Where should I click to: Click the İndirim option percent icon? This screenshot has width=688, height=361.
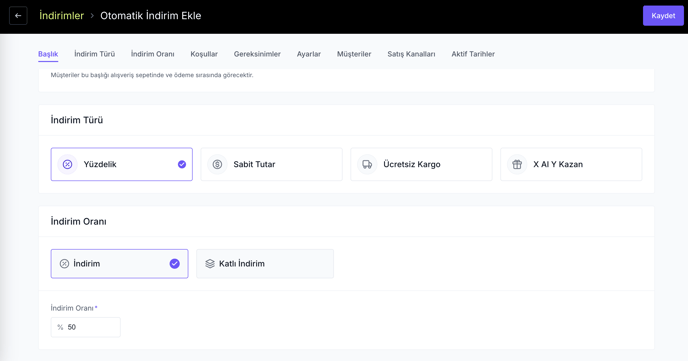coord(64,264)
